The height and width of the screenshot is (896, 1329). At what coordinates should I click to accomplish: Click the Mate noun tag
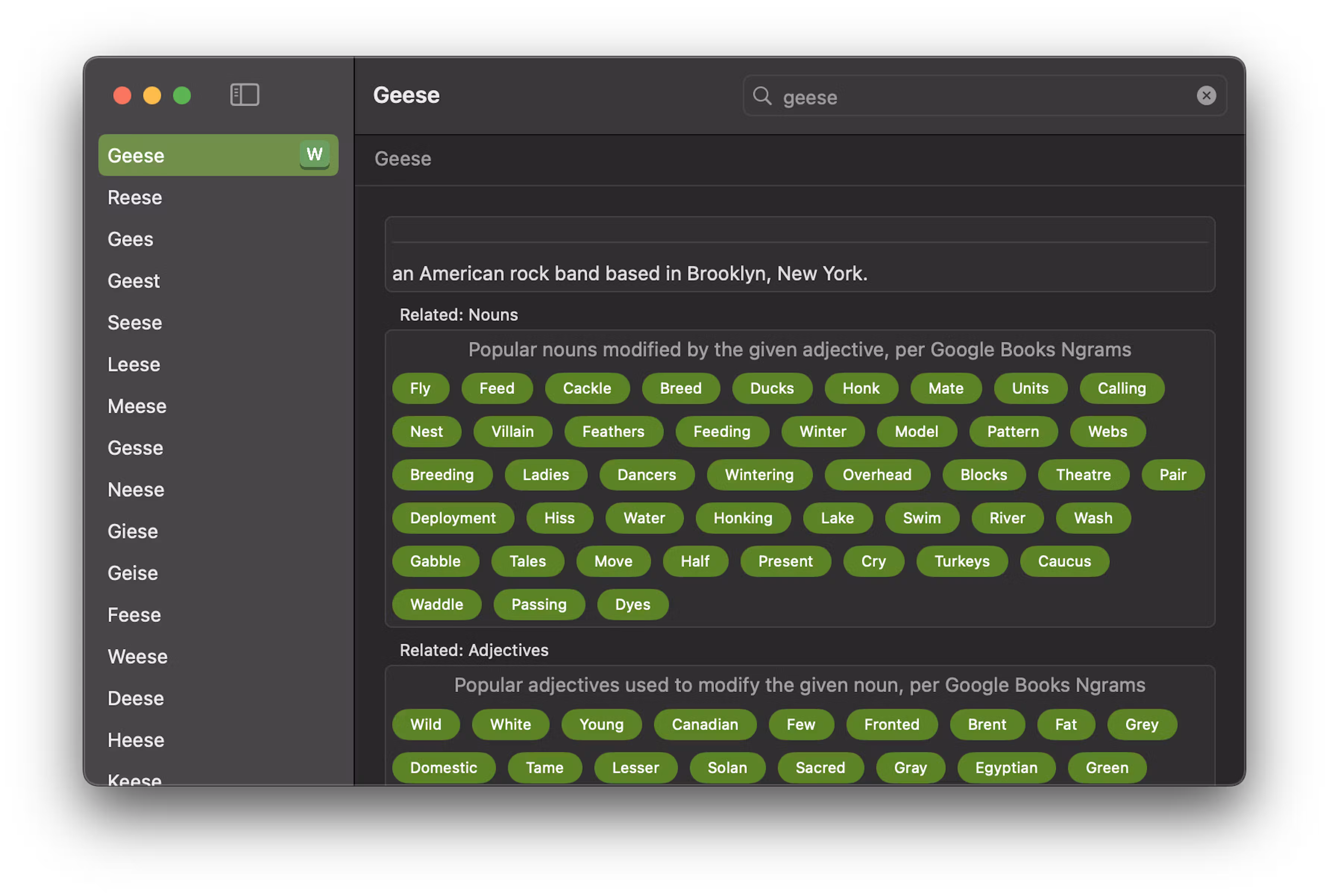click(946, 389)
